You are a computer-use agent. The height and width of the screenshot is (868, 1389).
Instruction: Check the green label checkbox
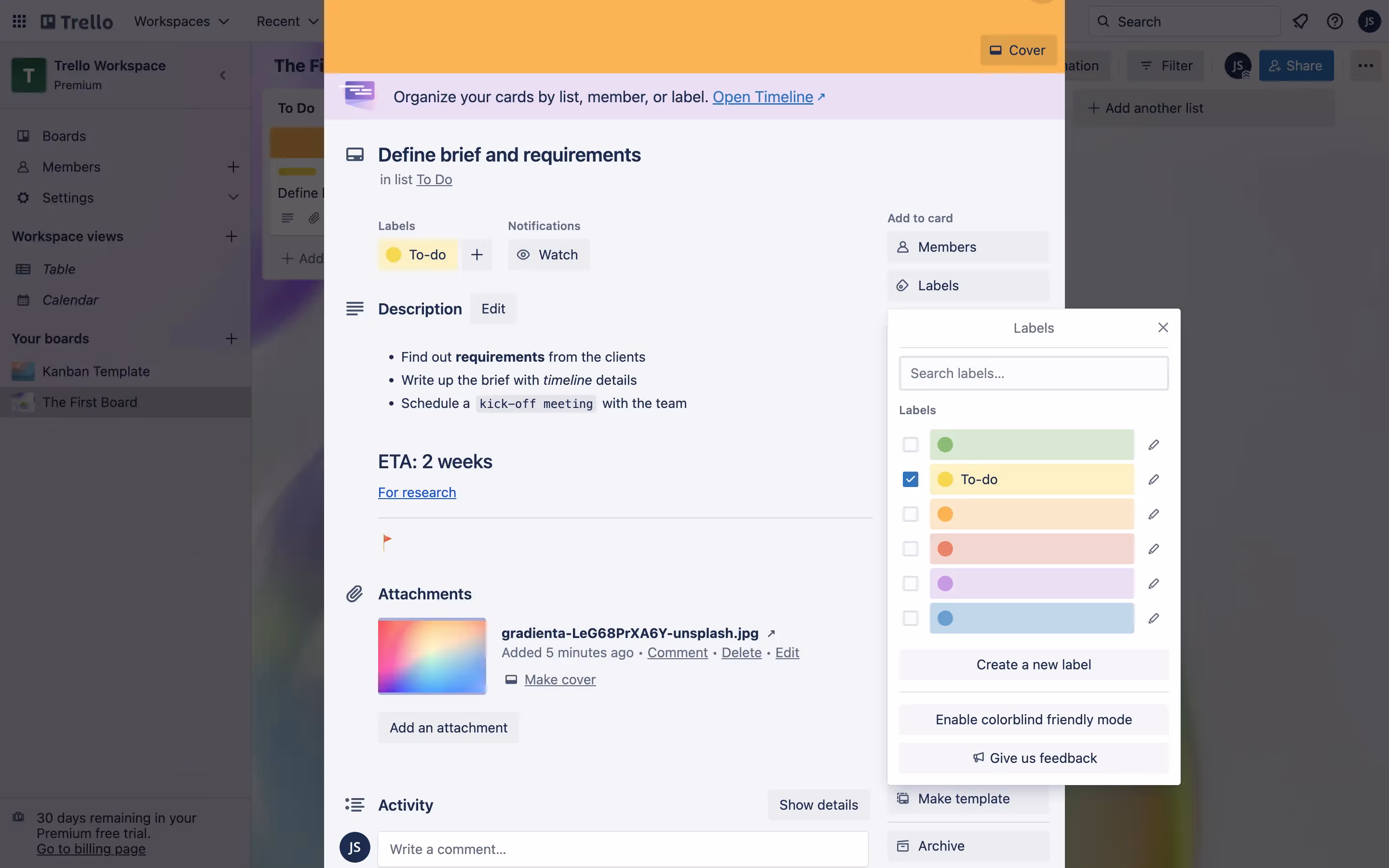coord(910,445)
